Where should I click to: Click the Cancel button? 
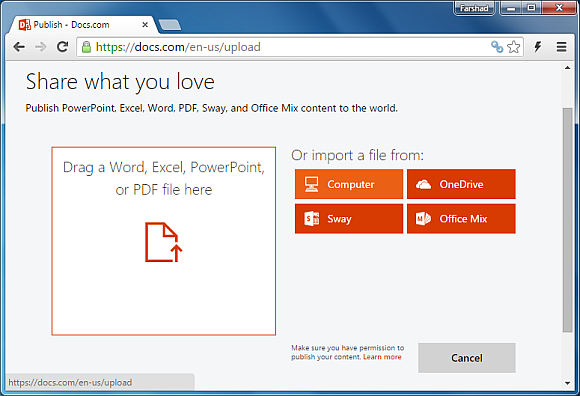pyautogui.click(x=466, y=358)
